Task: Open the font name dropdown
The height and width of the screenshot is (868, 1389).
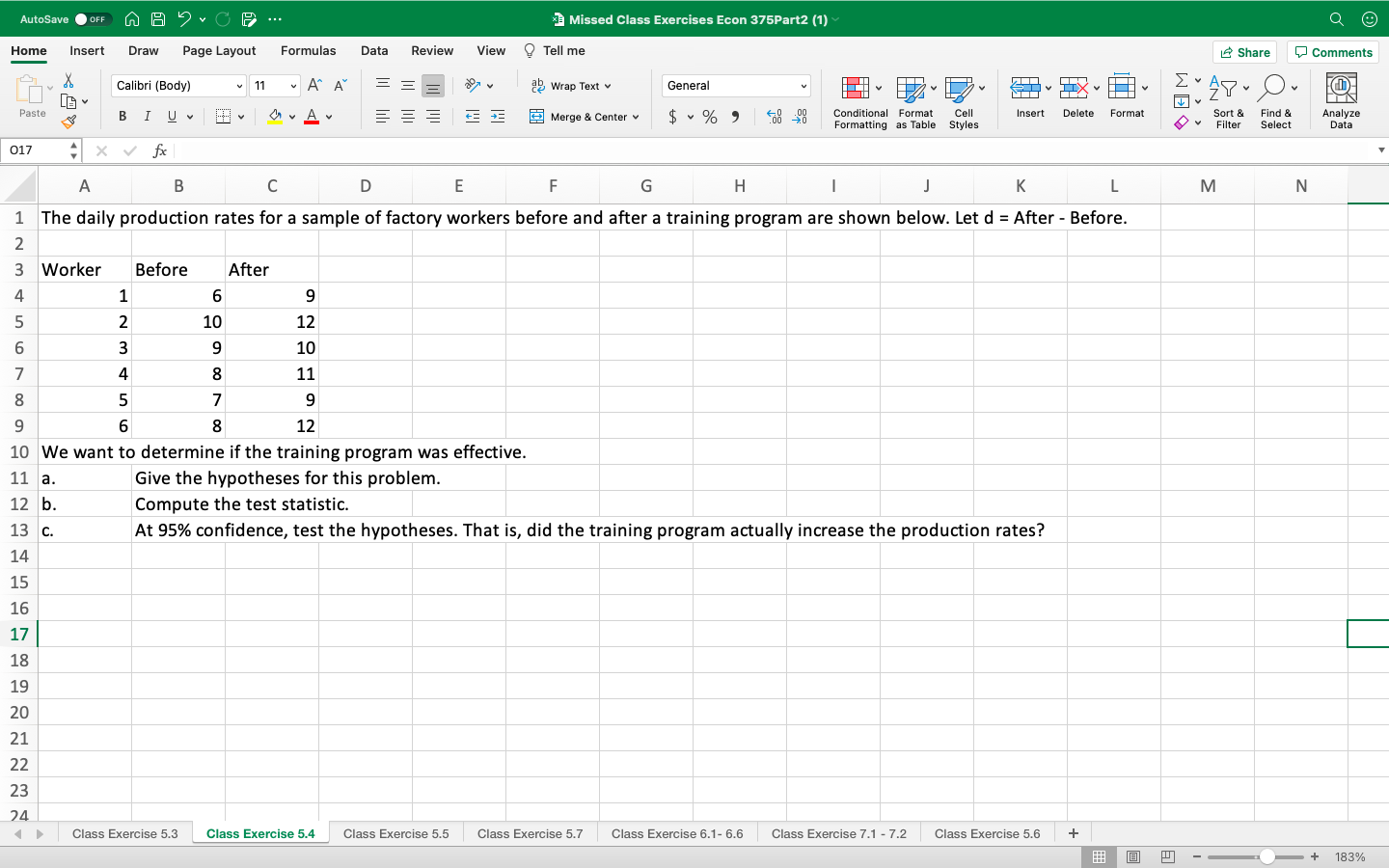Action: [x=177, y=85]
